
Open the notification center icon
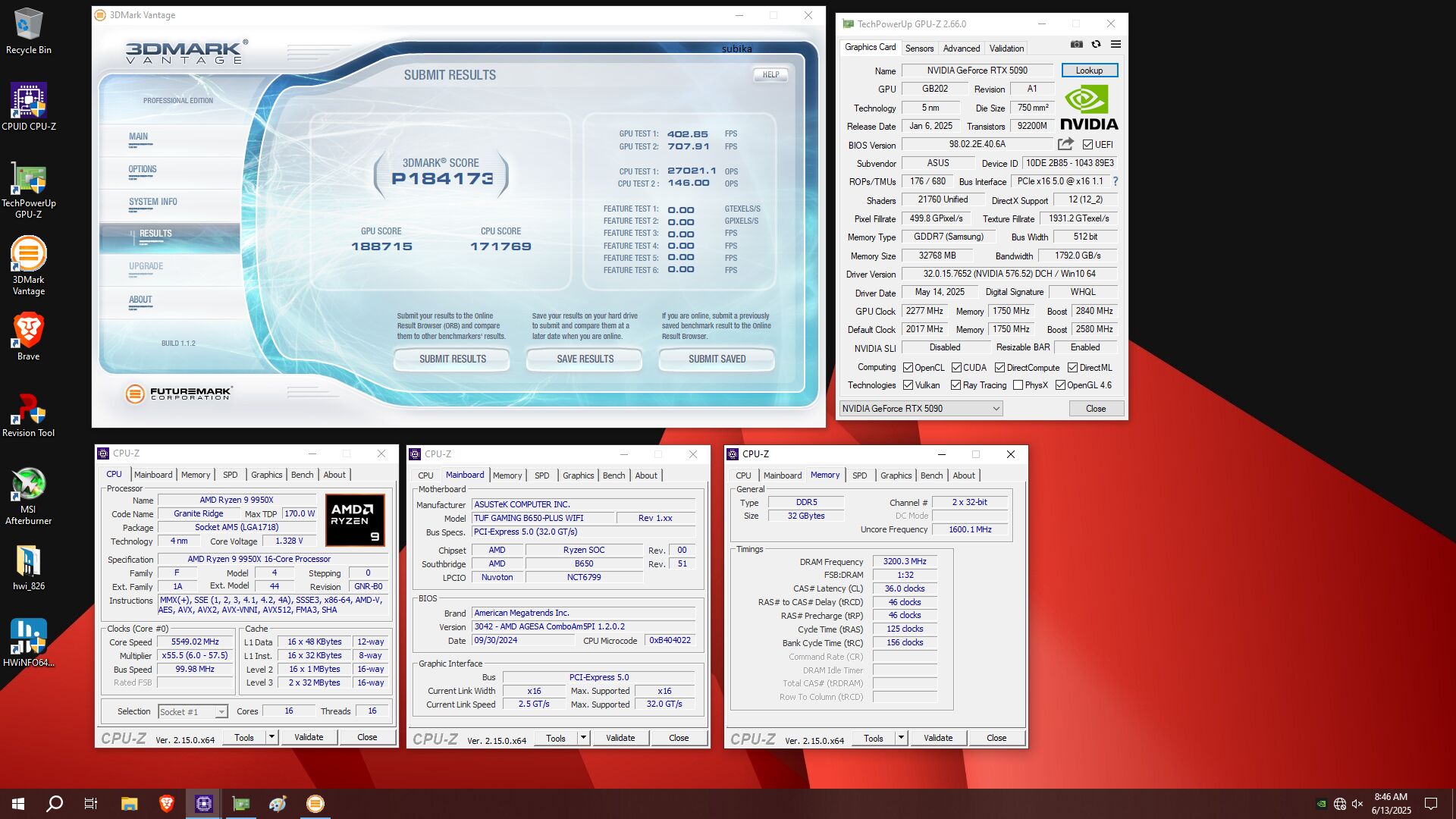(x=1431, y=804)
